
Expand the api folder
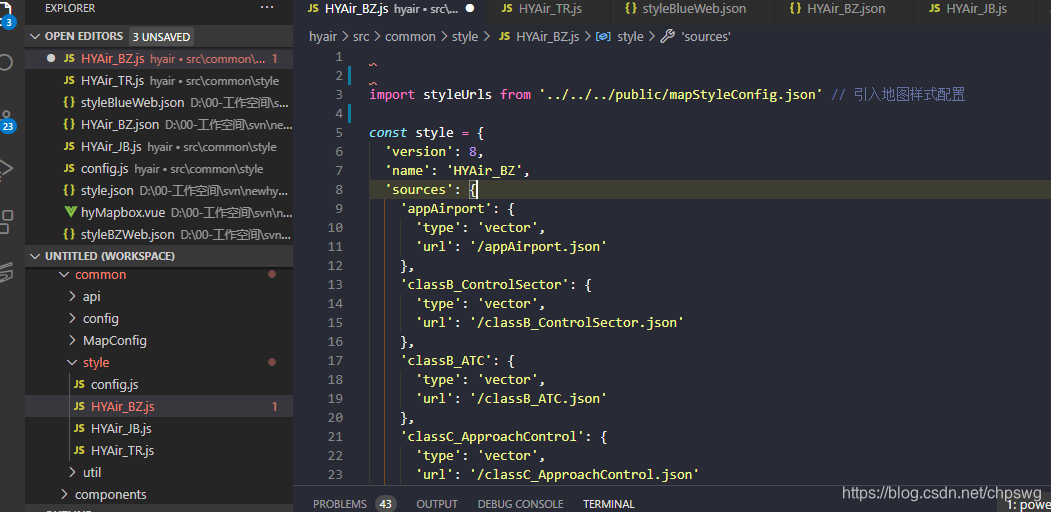pyautogui.click(x=72, y=296)
